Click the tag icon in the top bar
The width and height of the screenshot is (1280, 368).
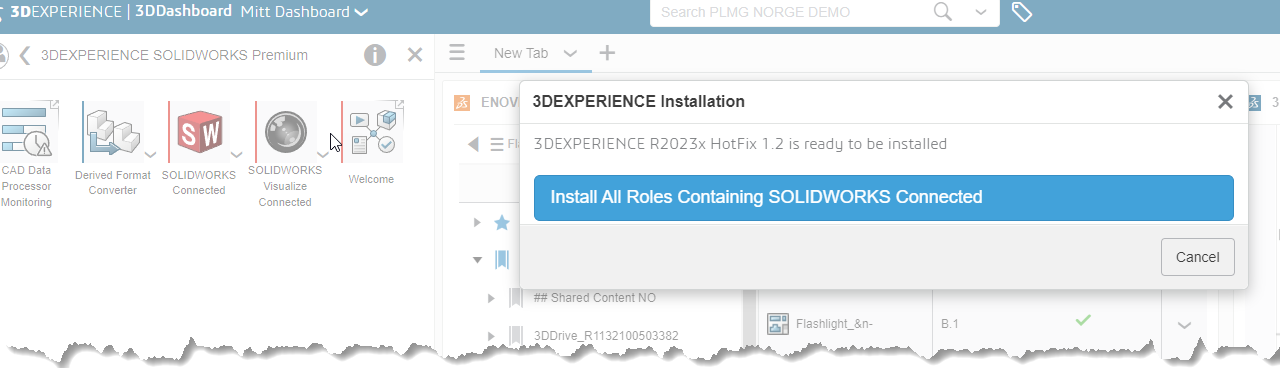1021,12
